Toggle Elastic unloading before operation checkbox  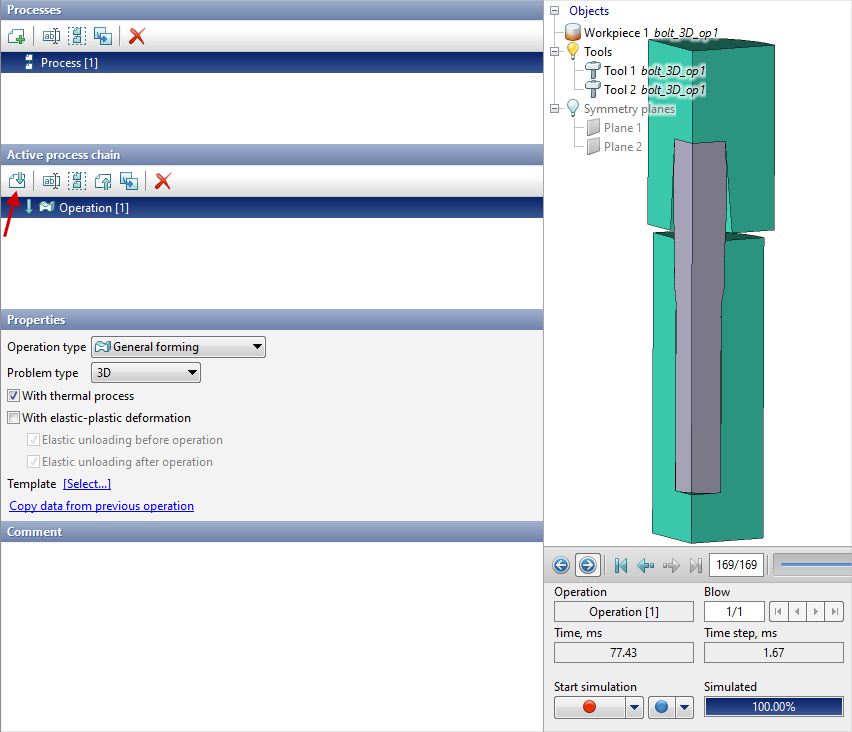pyautogui.click(x=34, y=440)
